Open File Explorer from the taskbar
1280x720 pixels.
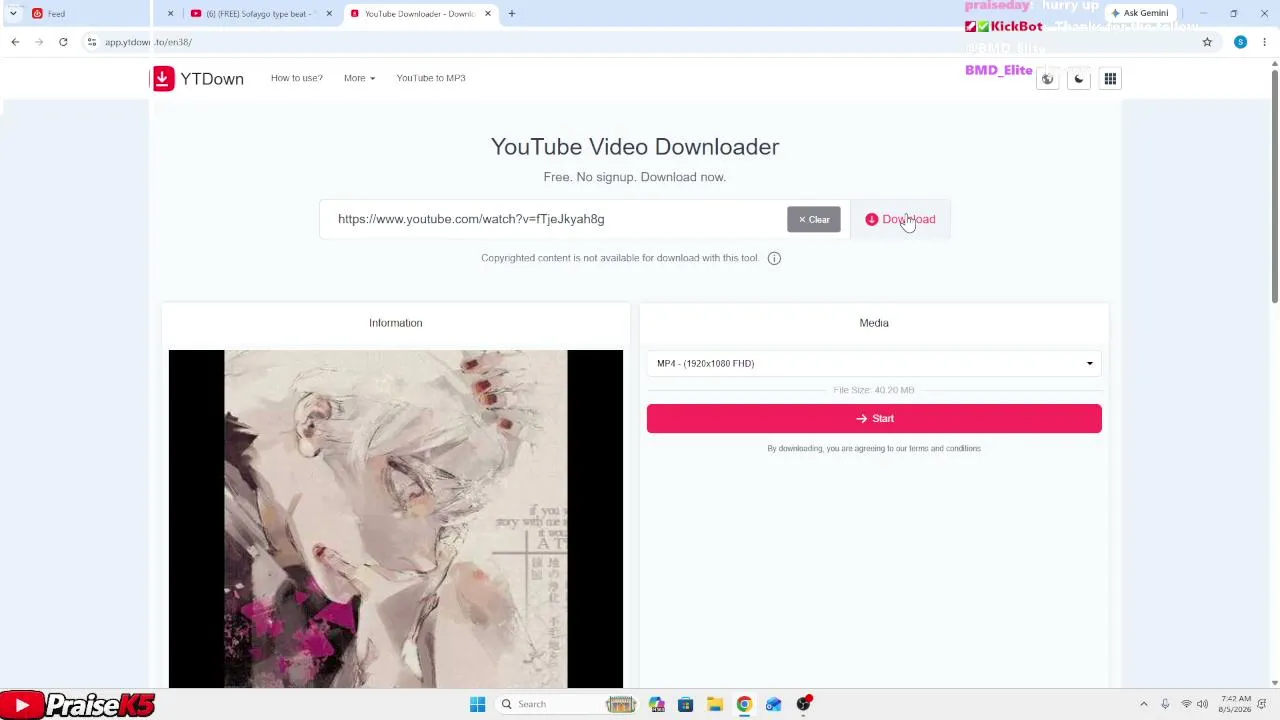(714, 704)
